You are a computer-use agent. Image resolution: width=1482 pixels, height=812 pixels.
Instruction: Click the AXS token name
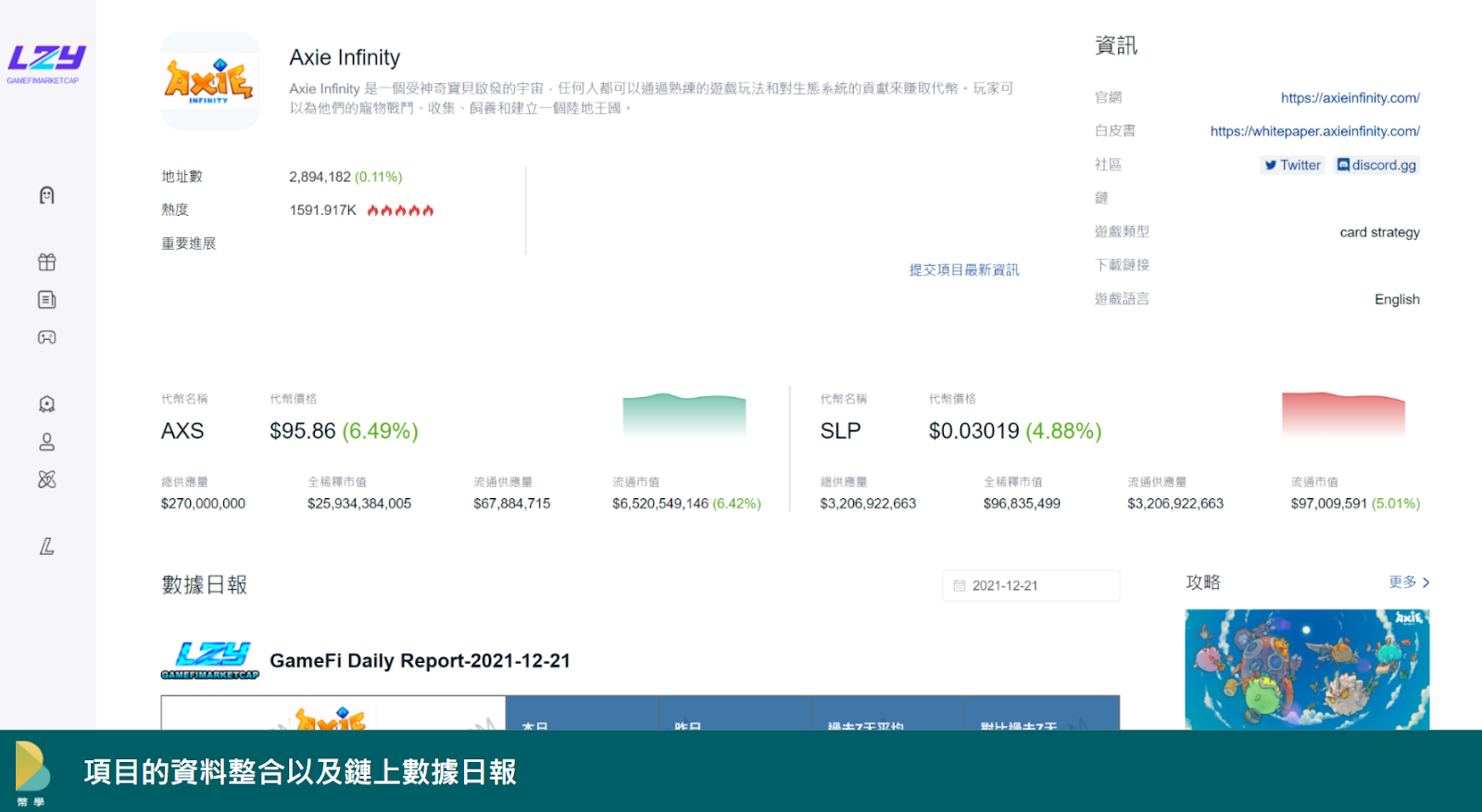pos(182,431)
